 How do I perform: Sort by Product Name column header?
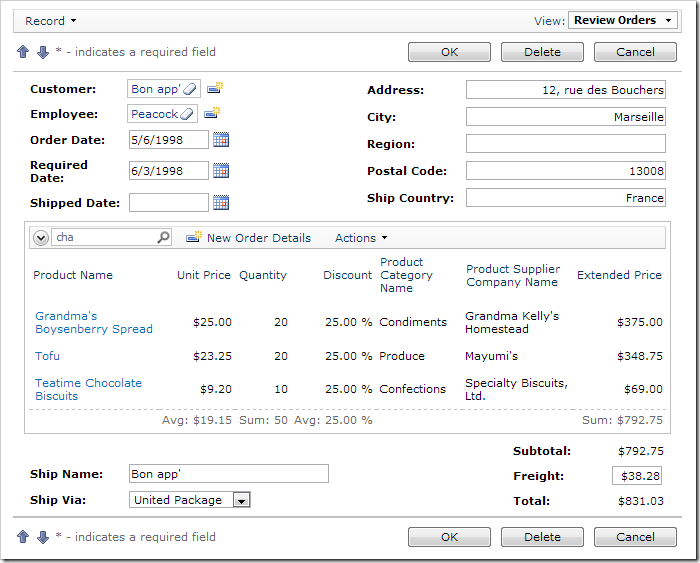click(73, 275)
